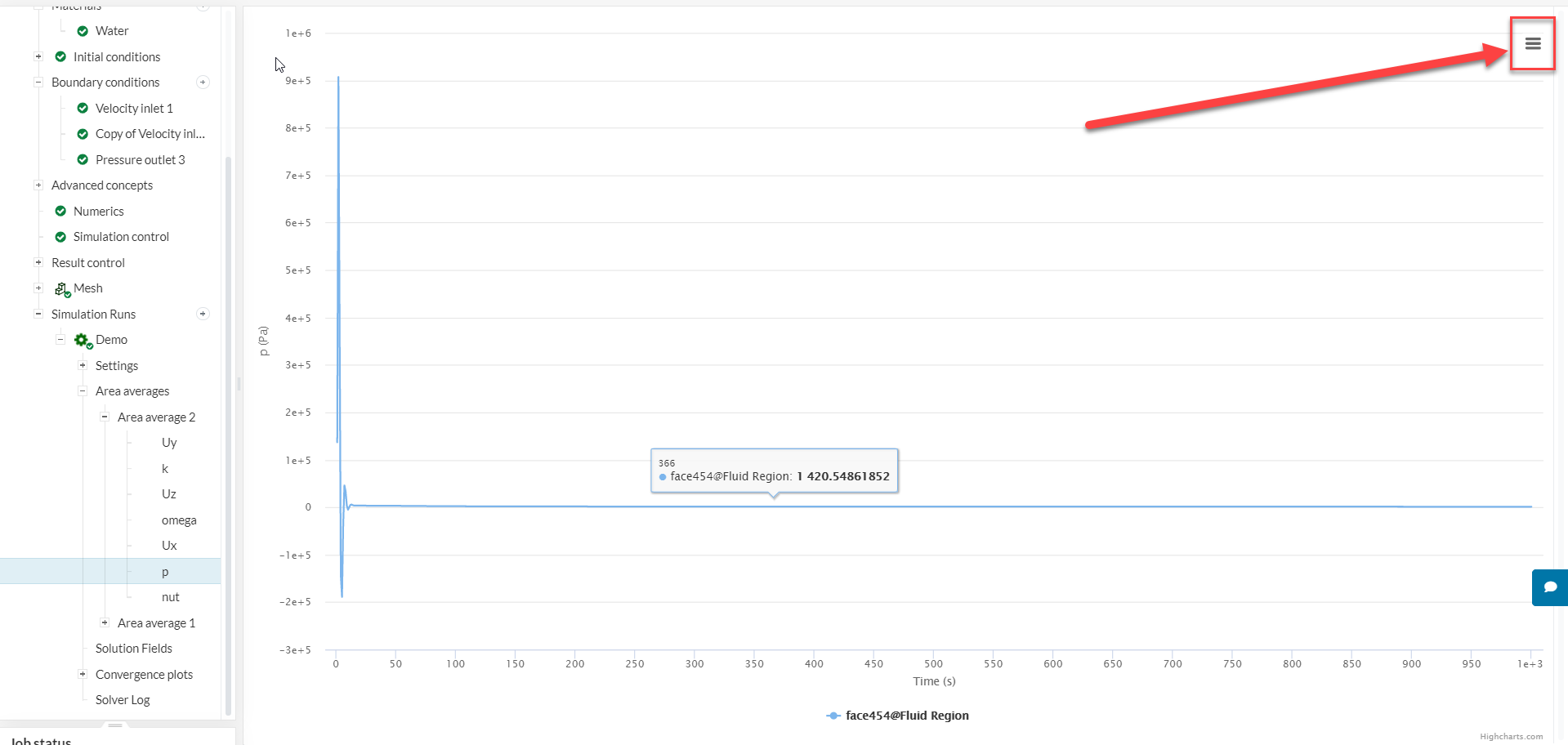This screenshot has height=745, width=1568.
Task: Click the Simulation control status checkmark
Action: (x=60, y=237)
